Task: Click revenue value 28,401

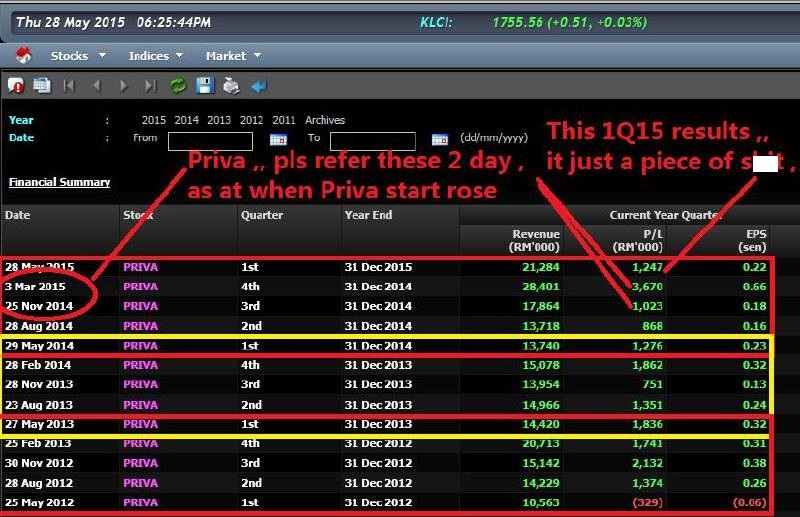Action: 541,286
